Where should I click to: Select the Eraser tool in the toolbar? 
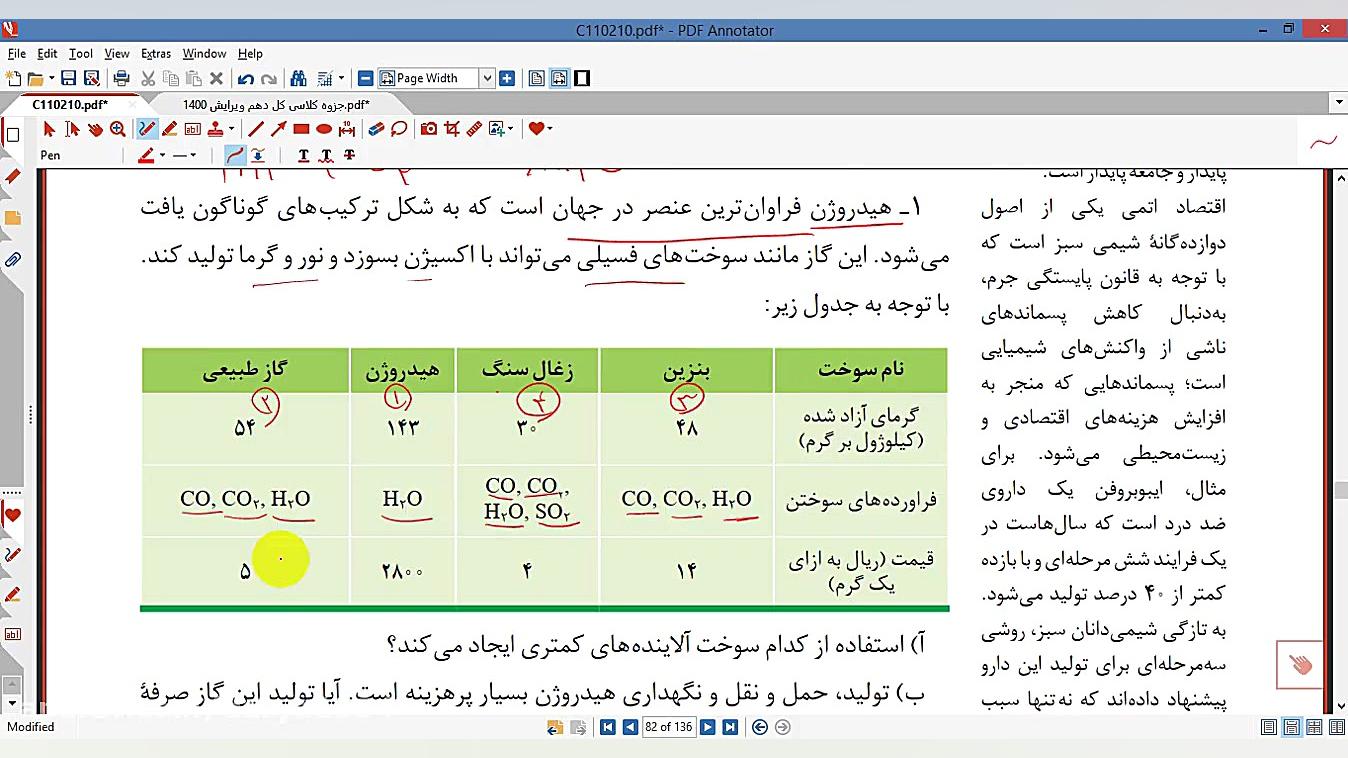coord(376,129)
